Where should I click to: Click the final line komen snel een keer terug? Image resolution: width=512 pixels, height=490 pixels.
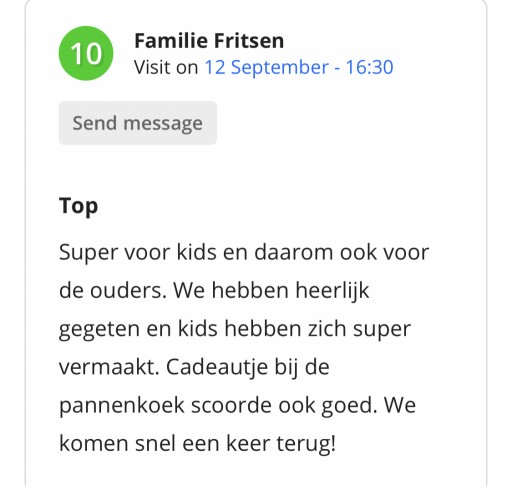[197, 444]
